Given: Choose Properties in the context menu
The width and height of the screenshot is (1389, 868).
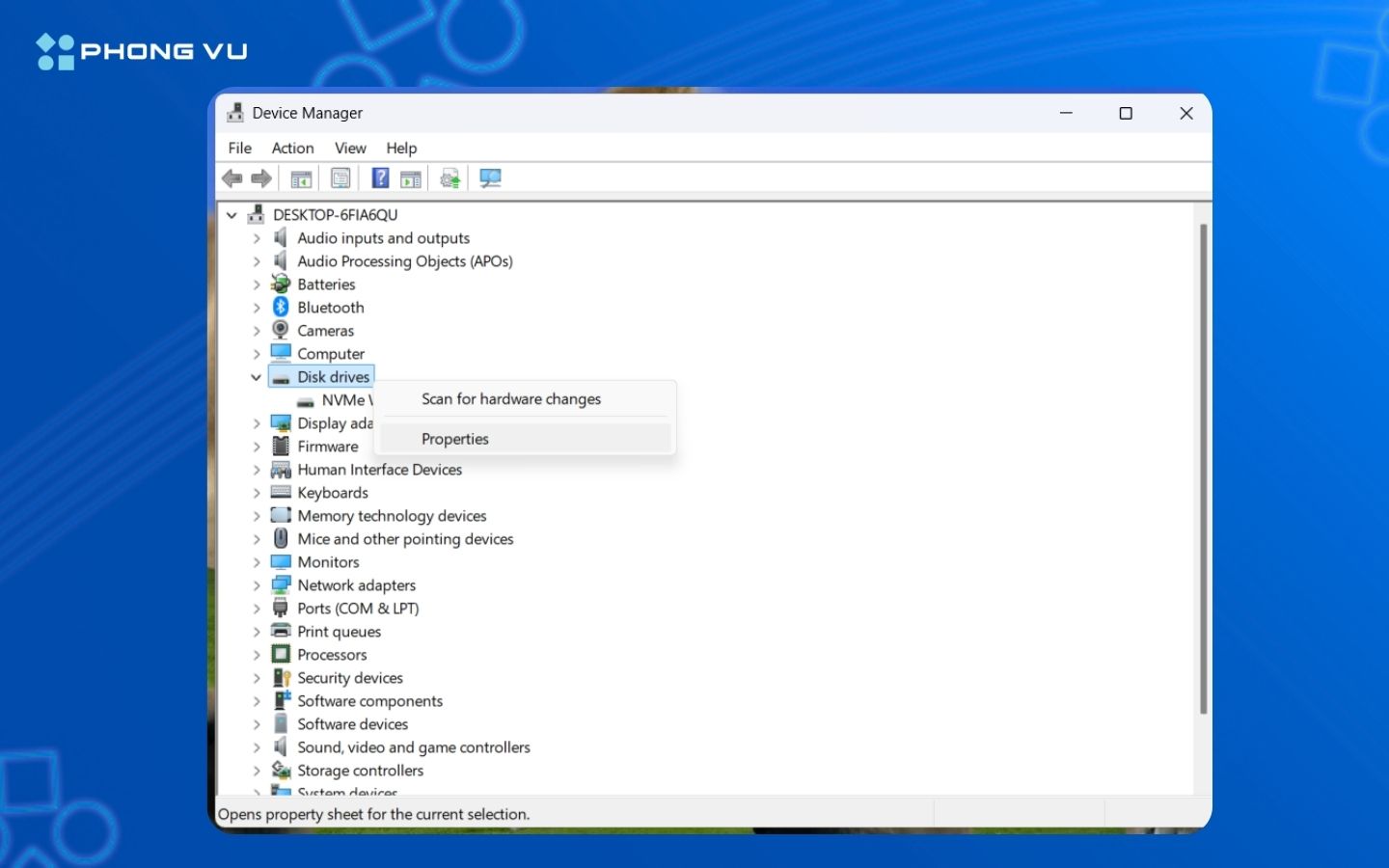Looking at the screenshot, I should [x=526, y=439].
